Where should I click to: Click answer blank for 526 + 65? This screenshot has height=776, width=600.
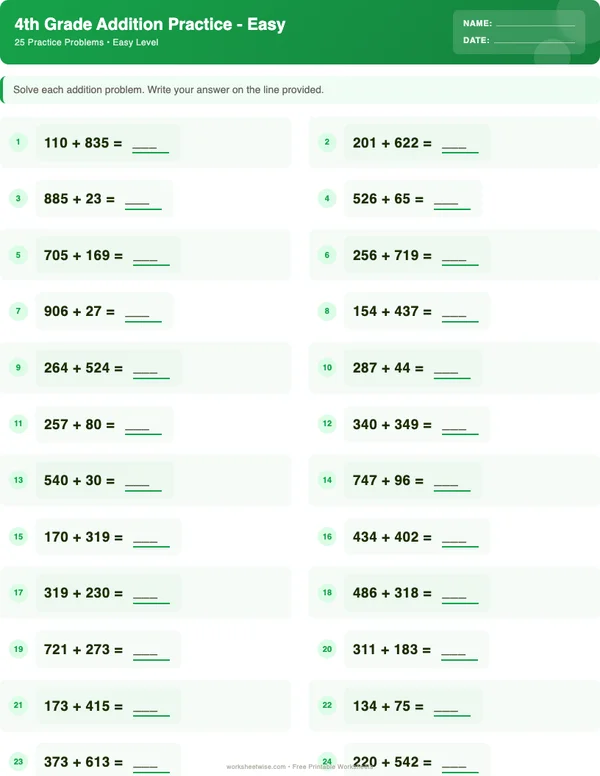click(452, 202)
